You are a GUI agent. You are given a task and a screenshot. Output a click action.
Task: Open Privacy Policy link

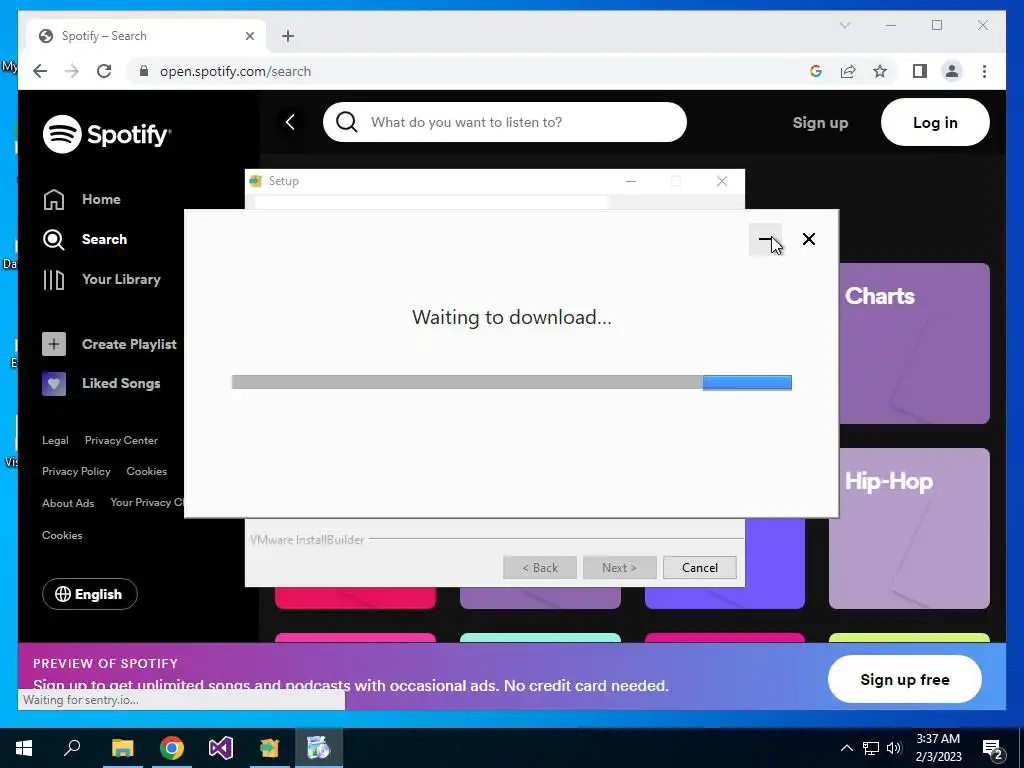click(76, 472)
